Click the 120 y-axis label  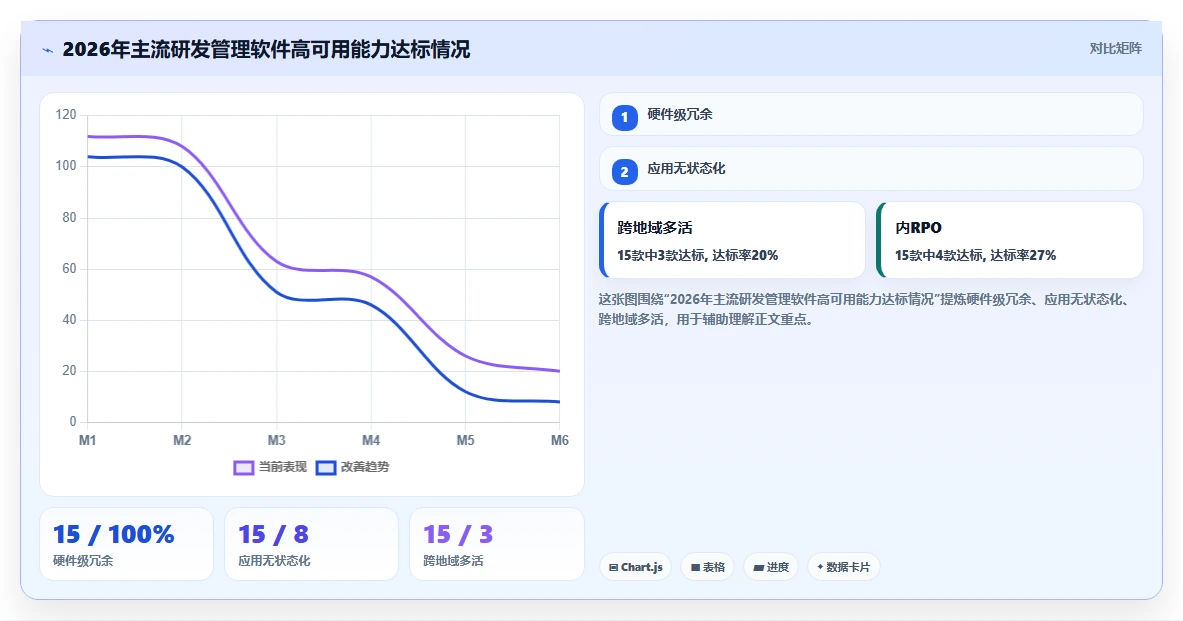[x=66, y=115]
